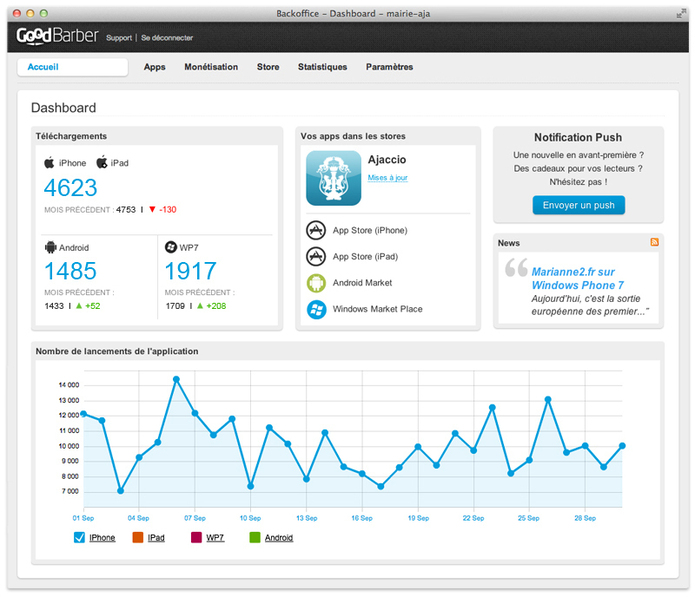Image resolution: width=695 pixels, height=597 pixels.
Task: Uncheck the iPhone series checkbox
Action: pyautogui.click(x=80, y=538)
